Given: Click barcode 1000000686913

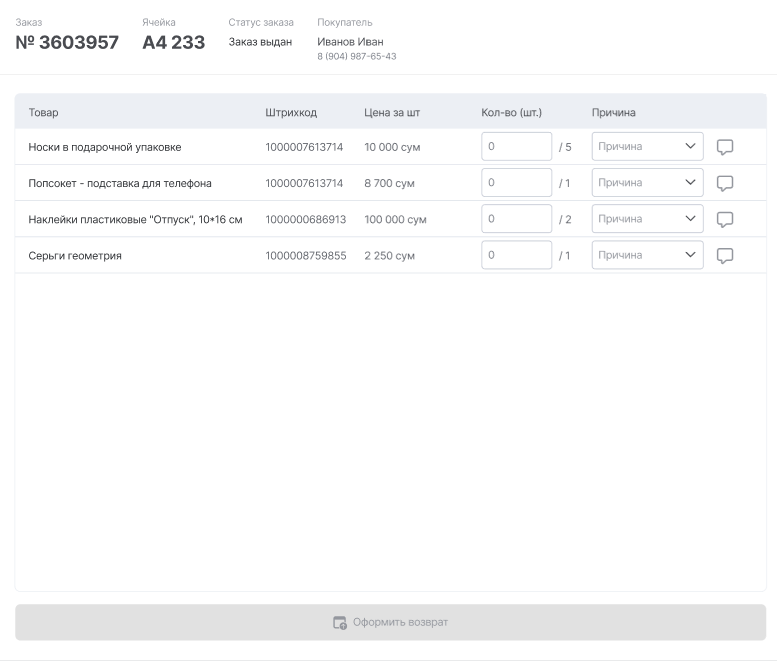Looking at the screenshot, I should tap(306, 220).
